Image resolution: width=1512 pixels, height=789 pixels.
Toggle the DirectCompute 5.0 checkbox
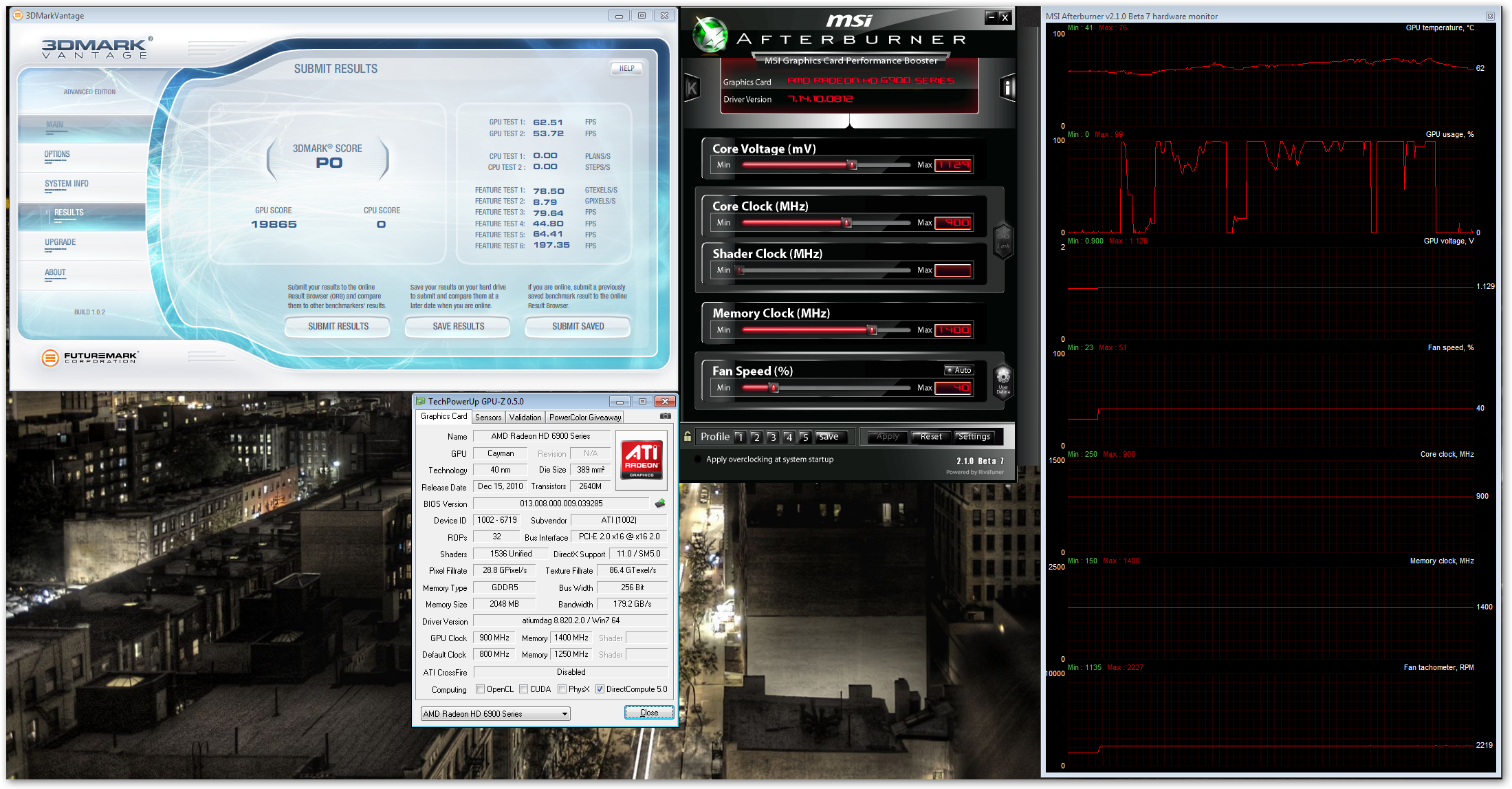click(600, 689)
